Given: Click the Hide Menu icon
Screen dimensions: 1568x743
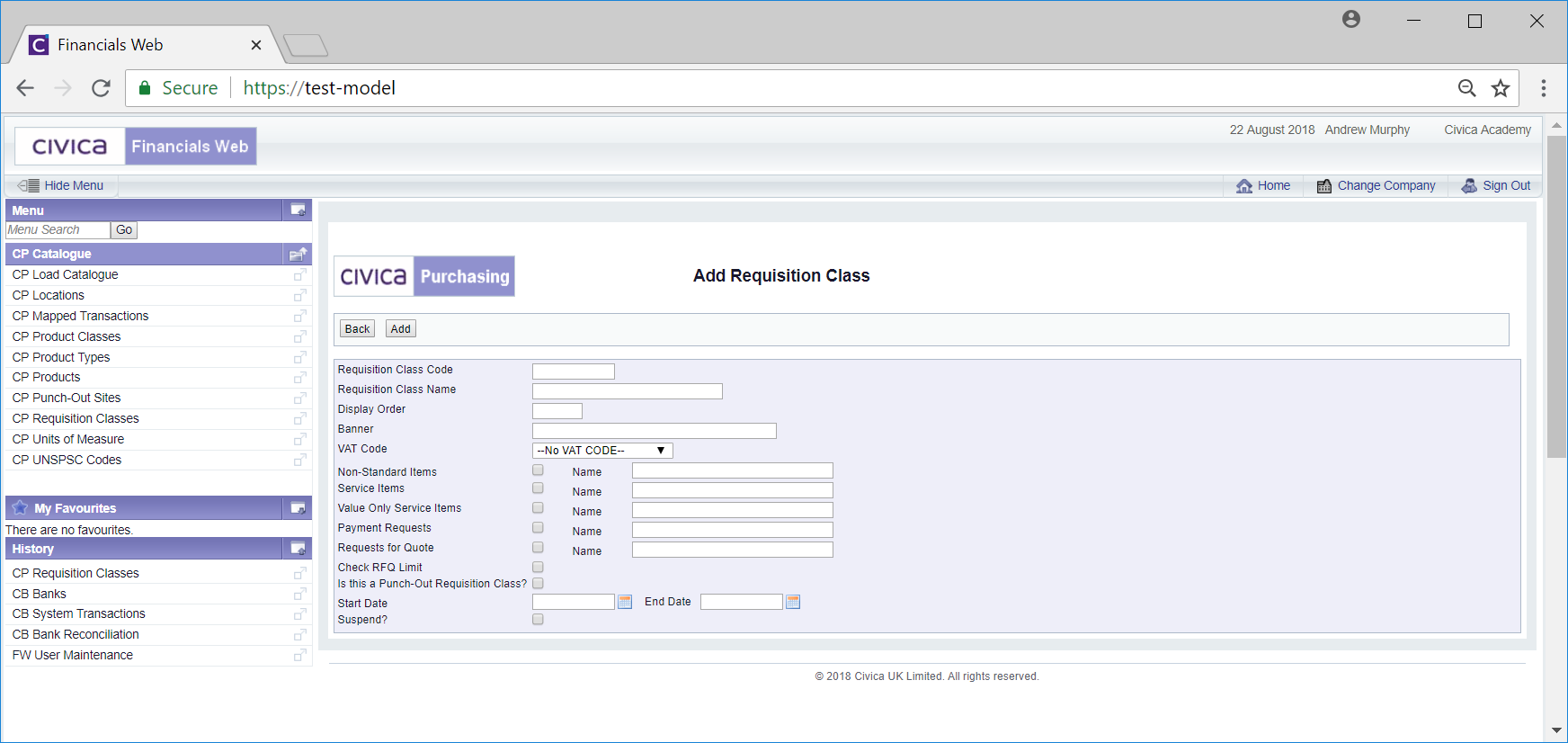Looking at the screenshot, I should coord(29,185).
